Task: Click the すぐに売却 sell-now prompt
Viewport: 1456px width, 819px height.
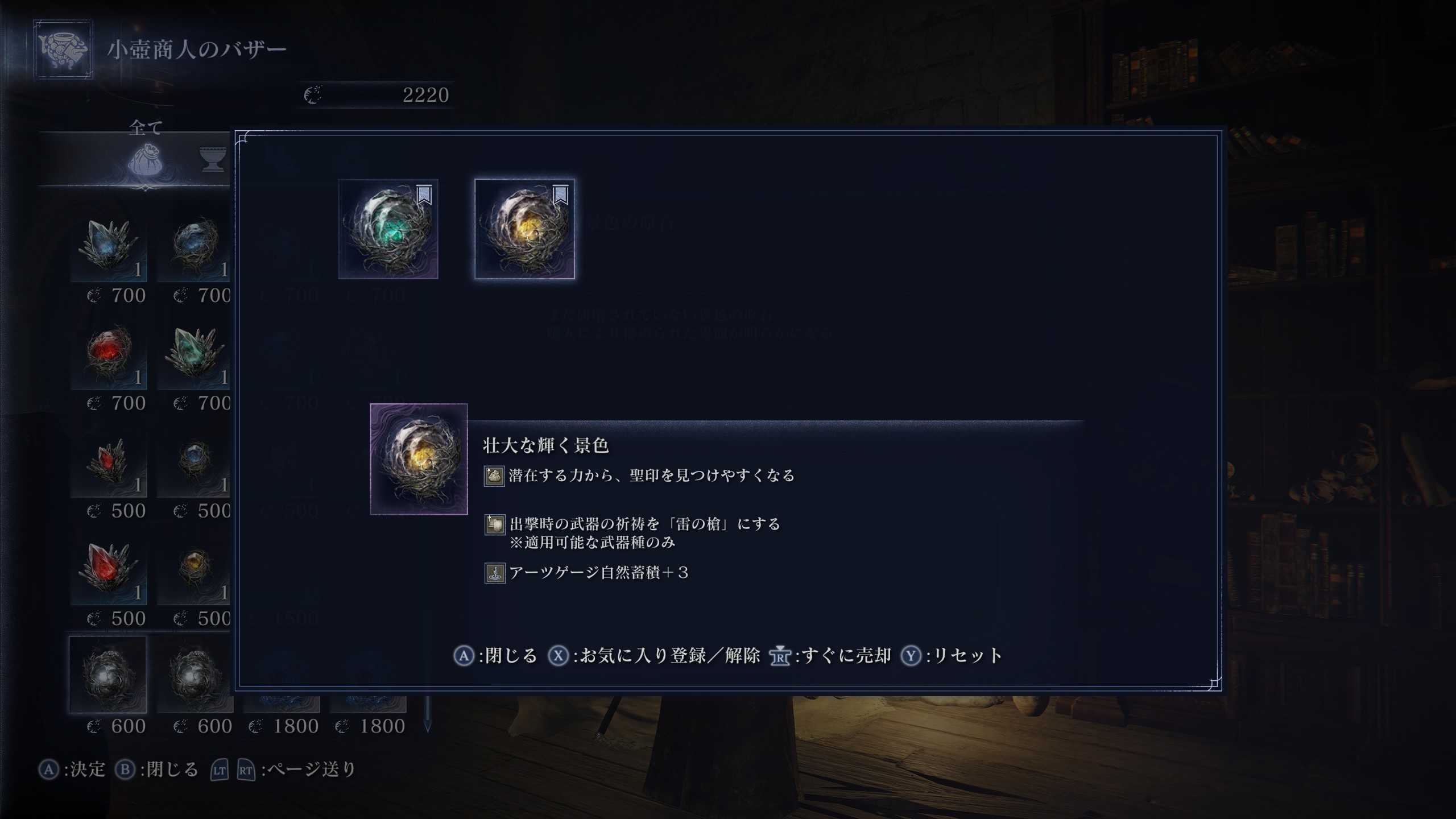Action: pyautogui.click(x=830, y=656)
